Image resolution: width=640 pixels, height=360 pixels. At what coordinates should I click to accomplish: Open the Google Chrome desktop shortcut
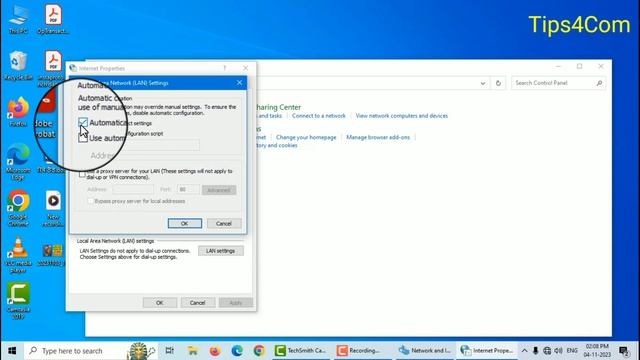(18, 208)
